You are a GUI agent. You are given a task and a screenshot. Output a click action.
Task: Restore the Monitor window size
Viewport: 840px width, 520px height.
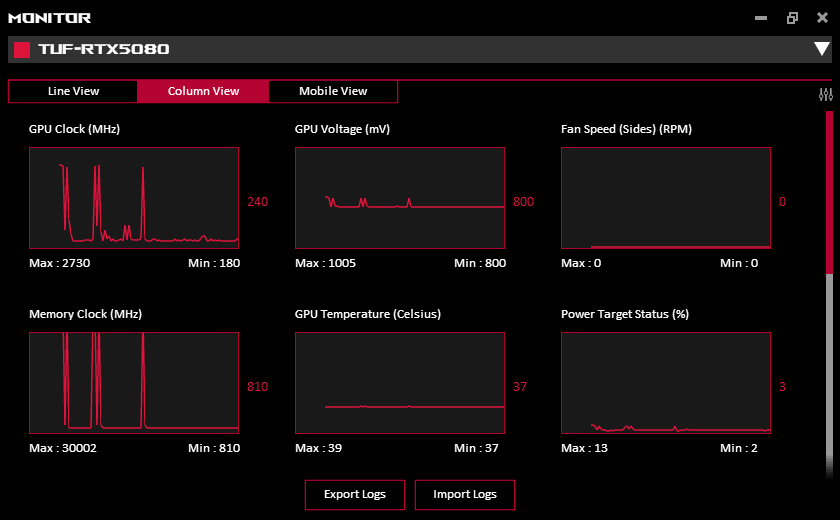point(792,18)
